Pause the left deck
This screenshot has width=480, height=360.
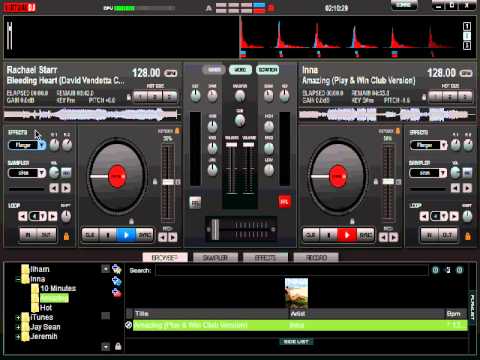(108, 235)
